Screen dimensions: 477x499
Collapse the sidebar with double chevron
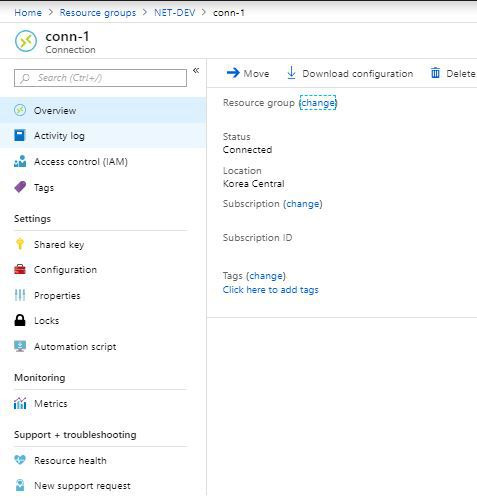coord(196,70)
